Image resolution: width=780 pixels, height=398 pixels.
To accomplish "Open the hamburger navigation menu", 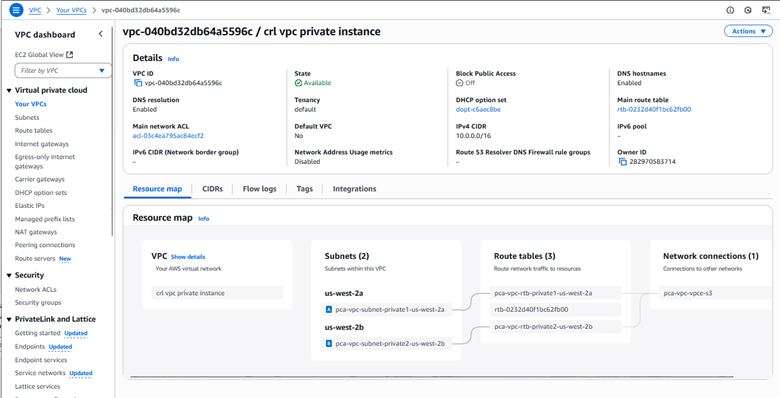I will [x=16, y=10].
